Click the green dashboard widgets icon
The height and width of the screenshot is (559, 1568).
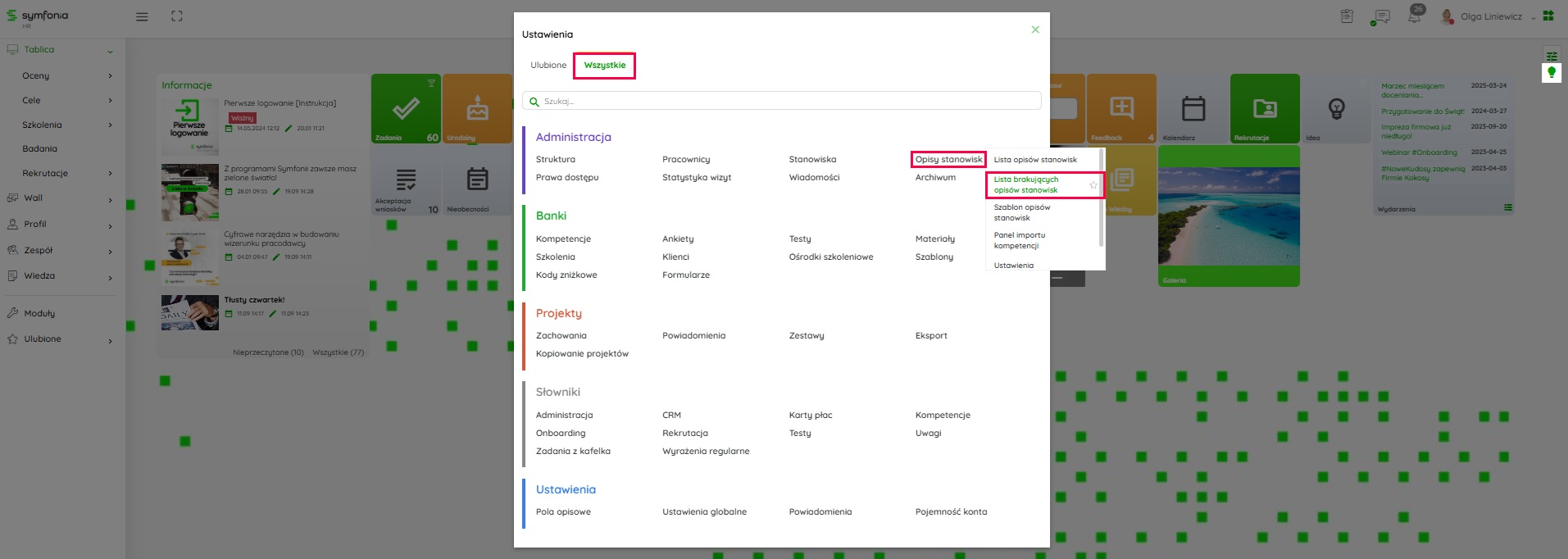click(1548, 16)
